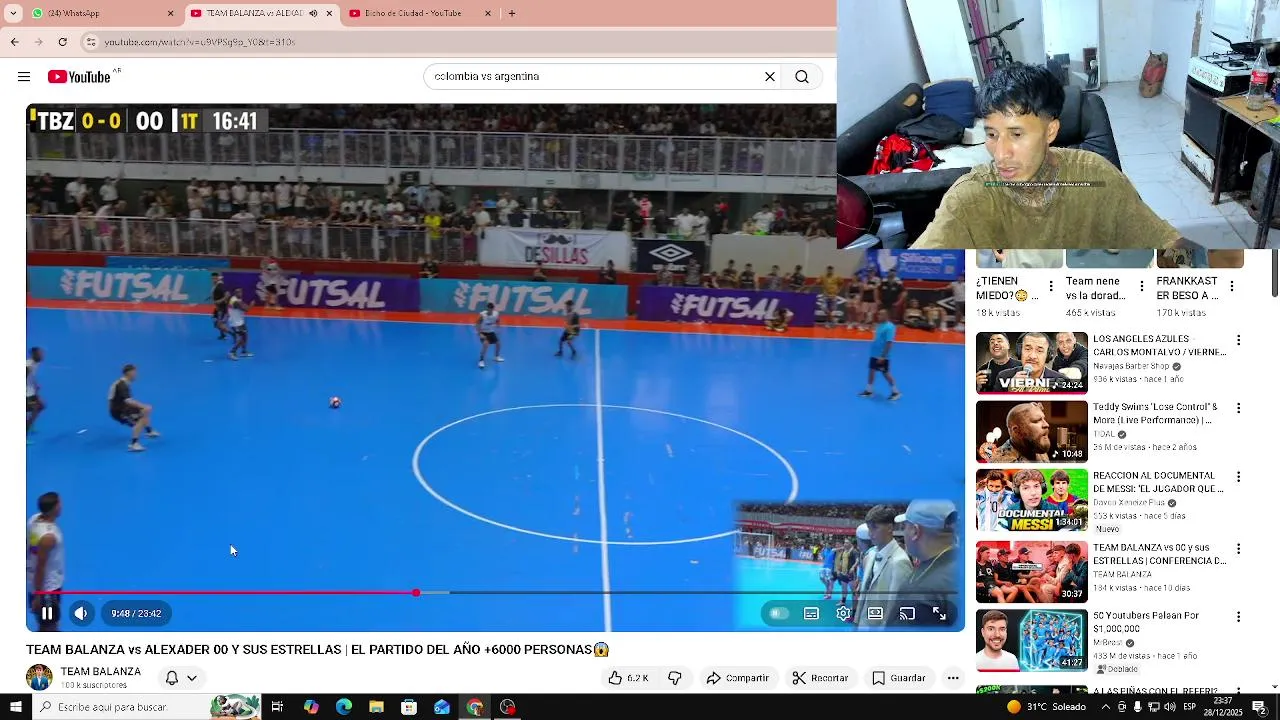This screenshot has width=1280, height=720.
Task: View site info icon in address bar
Action: click(91, 42)
